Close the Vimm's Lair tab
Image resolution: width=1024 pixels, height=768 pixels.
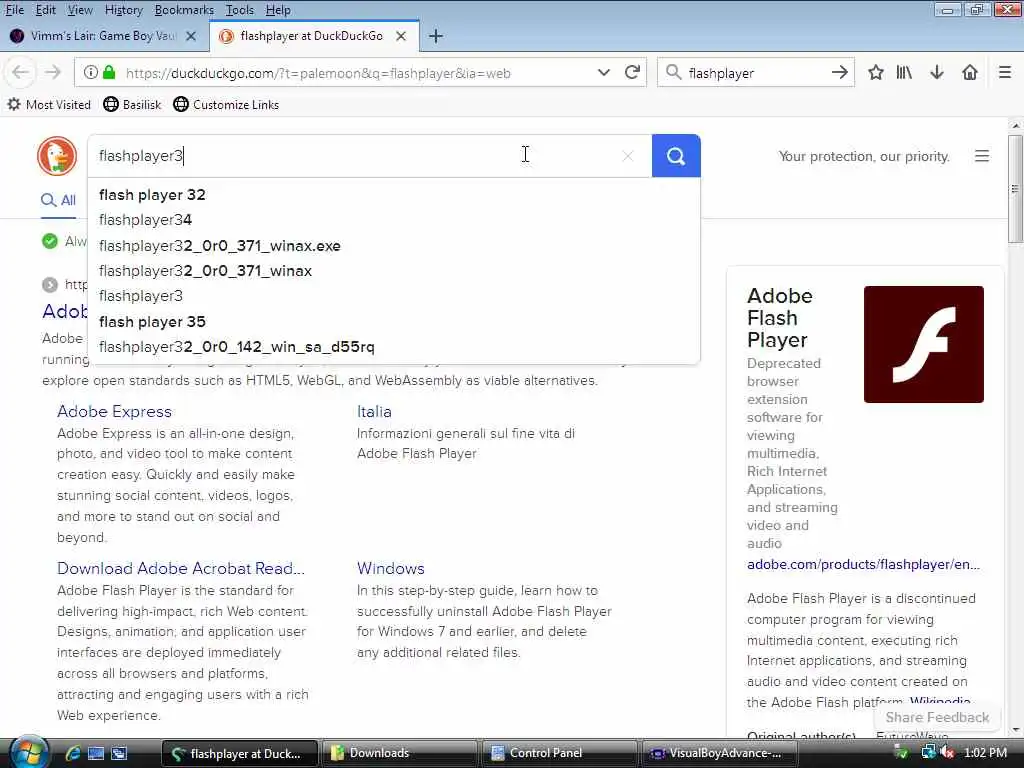[x=191, y=36]
